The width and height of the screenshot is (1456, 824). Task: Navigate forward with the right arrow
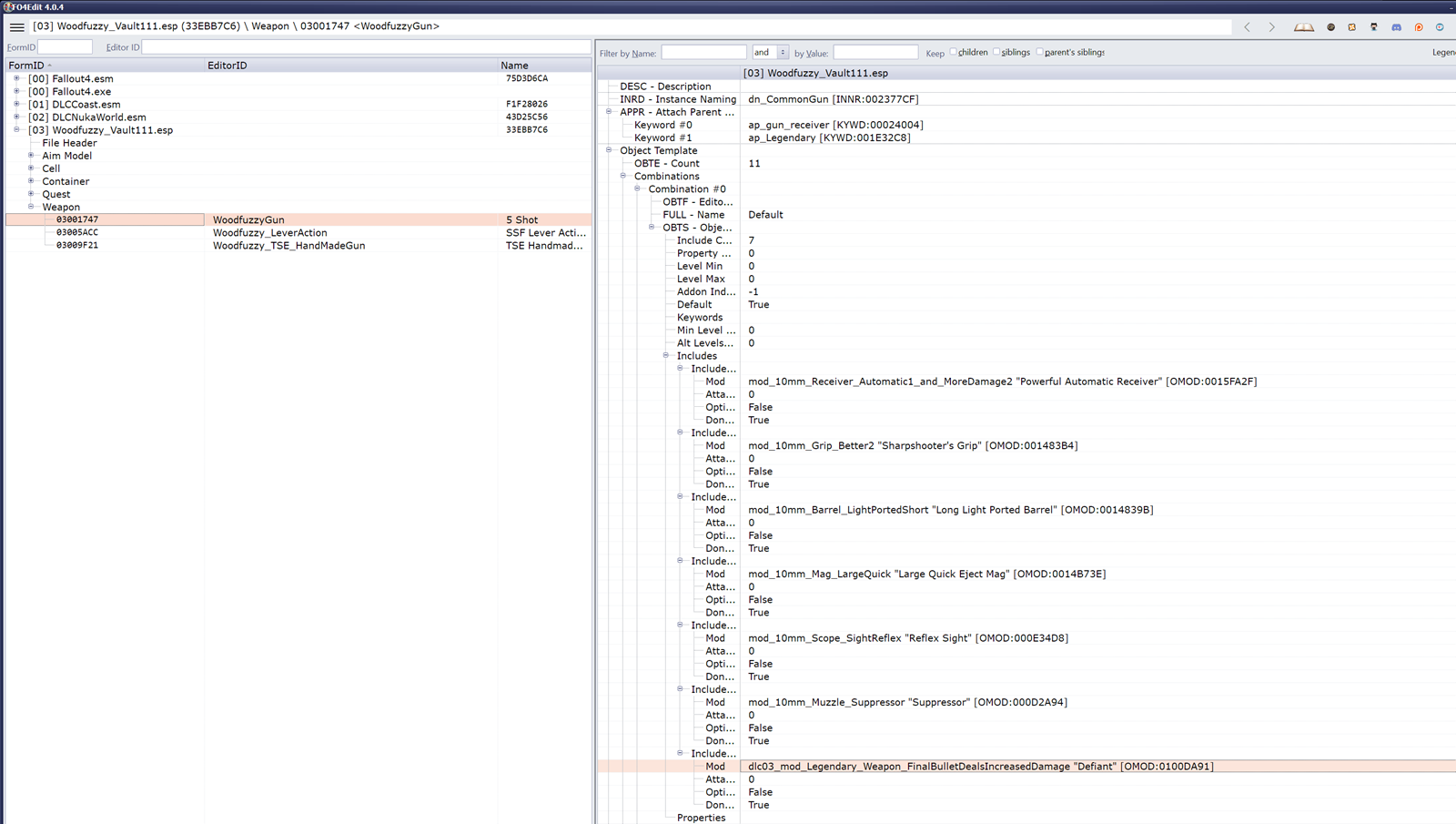click(x=1272, y=27)
